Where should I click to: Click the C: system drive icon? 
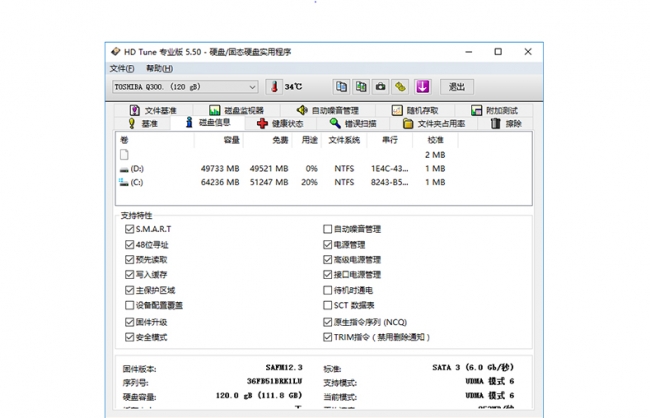tap(124, 182)
